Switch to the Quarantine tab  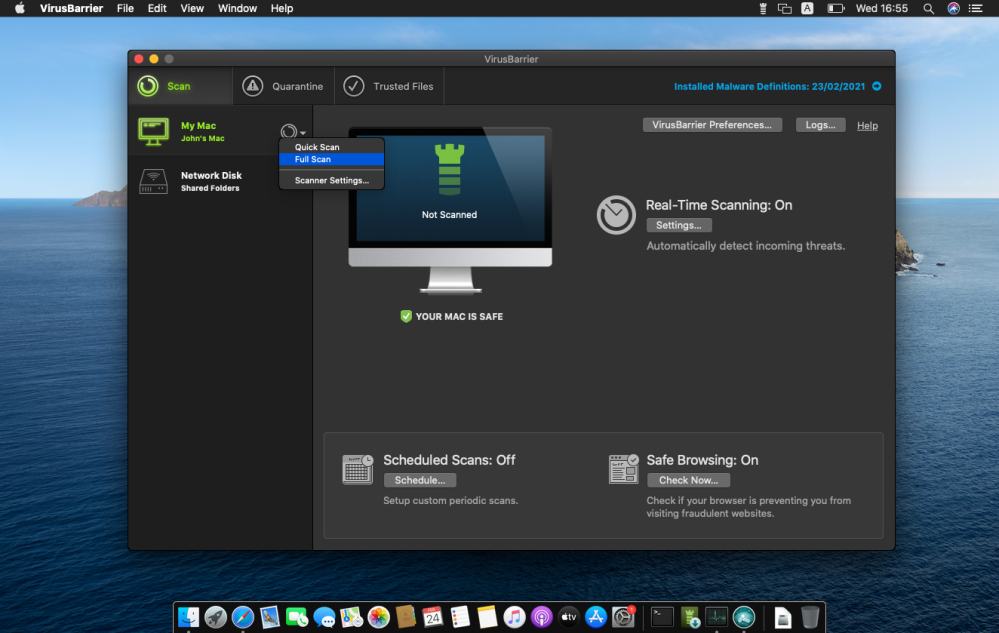tap(285, 87)
